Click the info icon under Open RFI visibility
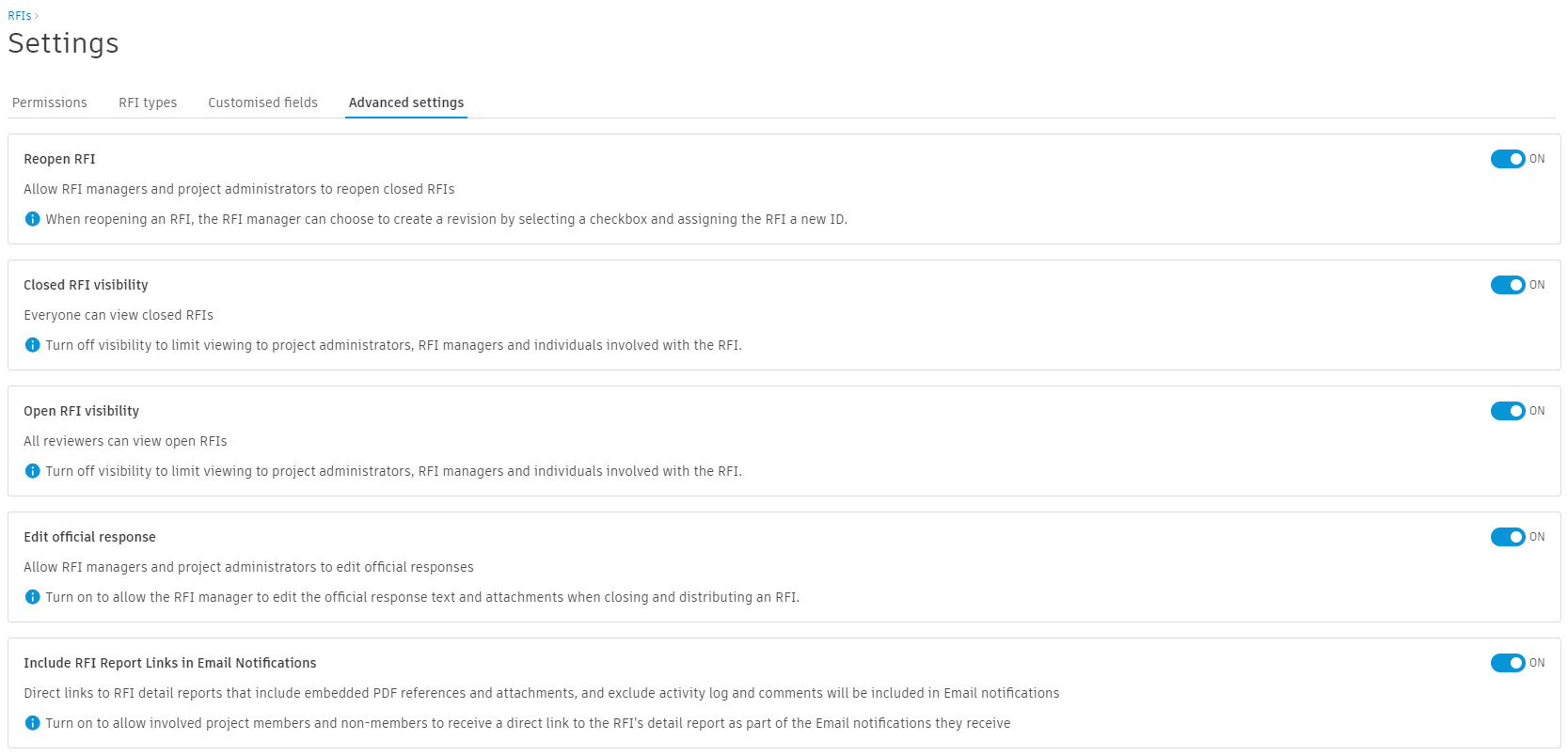The image size is (1568, 756). tap(32, 471)
